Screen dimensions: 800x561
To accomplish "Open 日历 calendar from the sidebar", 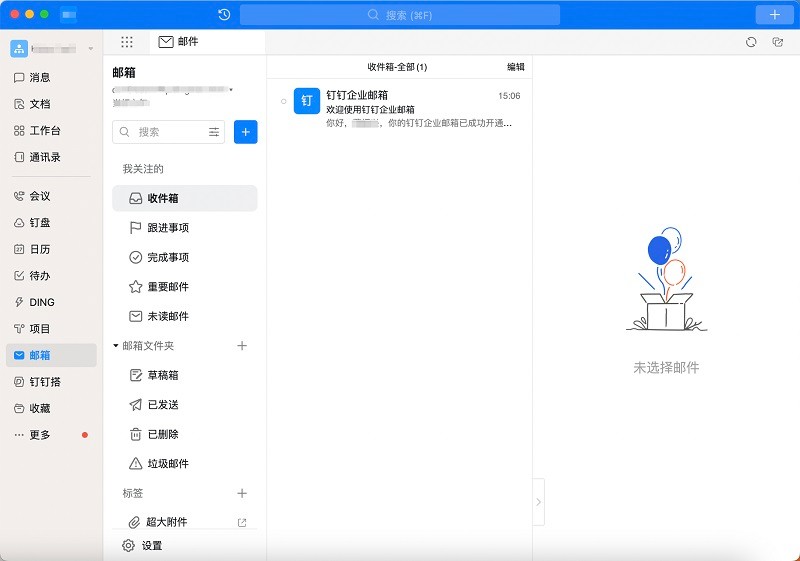I will pyautogui.click(x=39, y=249).
